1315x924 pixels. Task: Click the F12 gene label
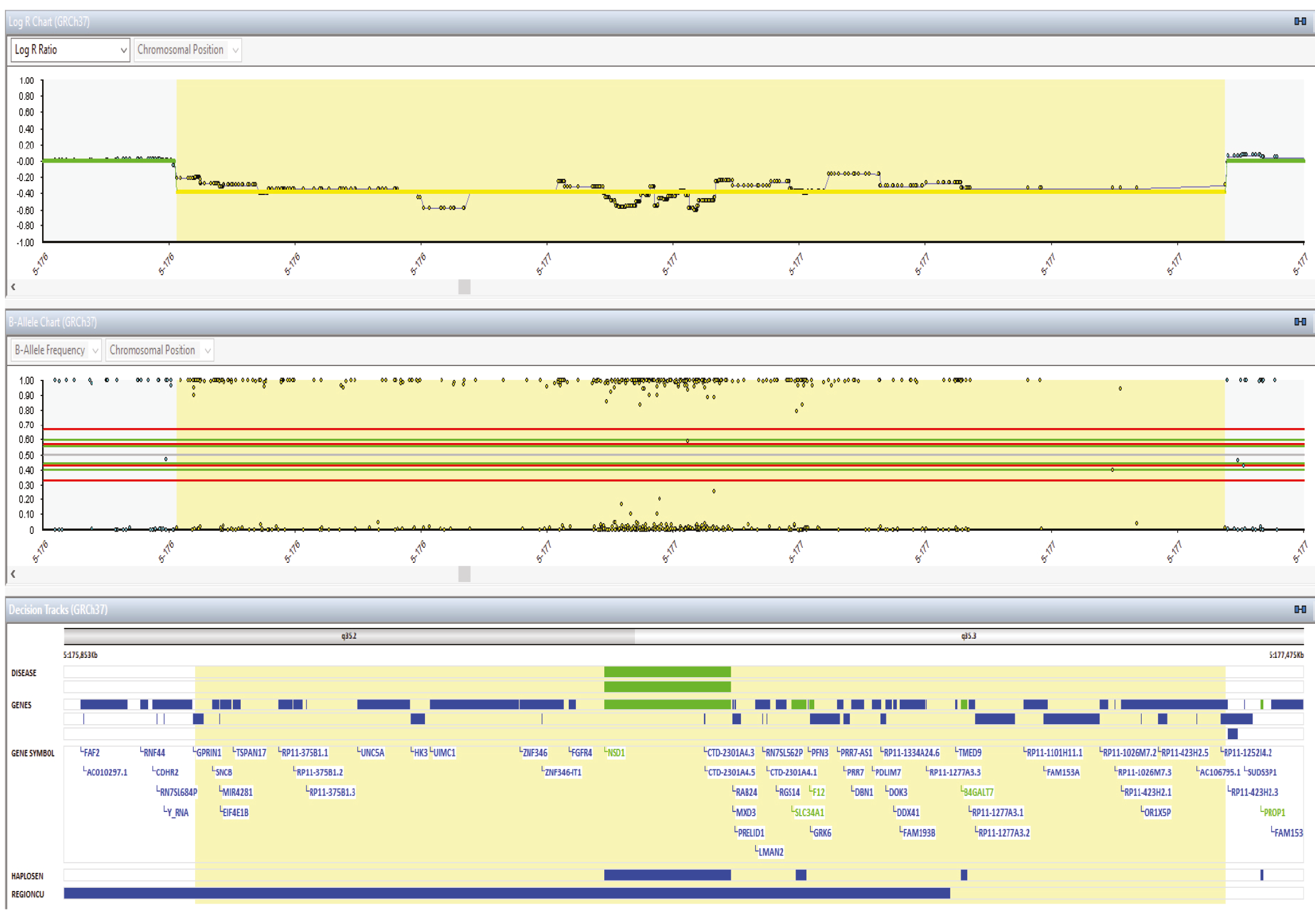tap(818, 793)
